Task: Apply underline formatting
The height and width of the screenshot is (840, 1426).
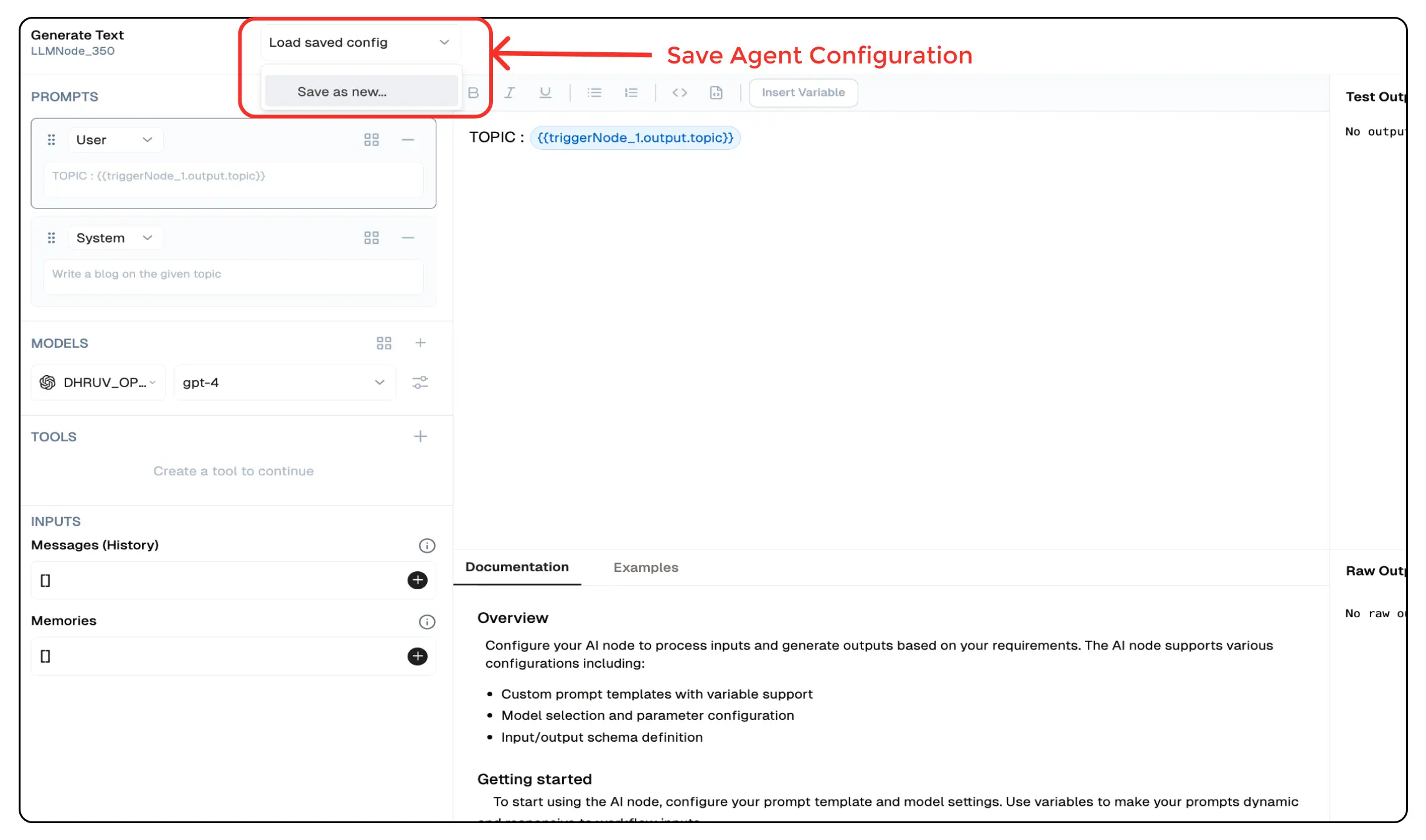Action: [x=545, y=92]
